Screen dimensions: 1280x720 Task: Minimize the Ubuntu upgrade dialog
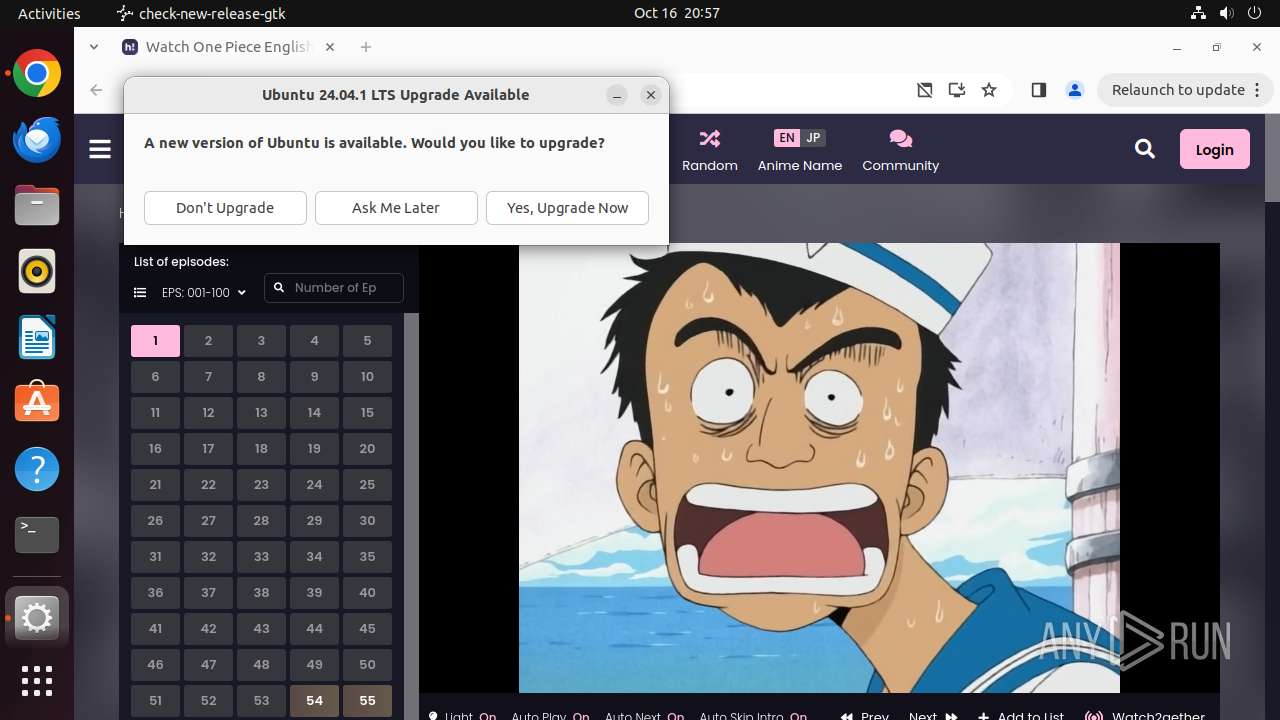pos(617,95)
